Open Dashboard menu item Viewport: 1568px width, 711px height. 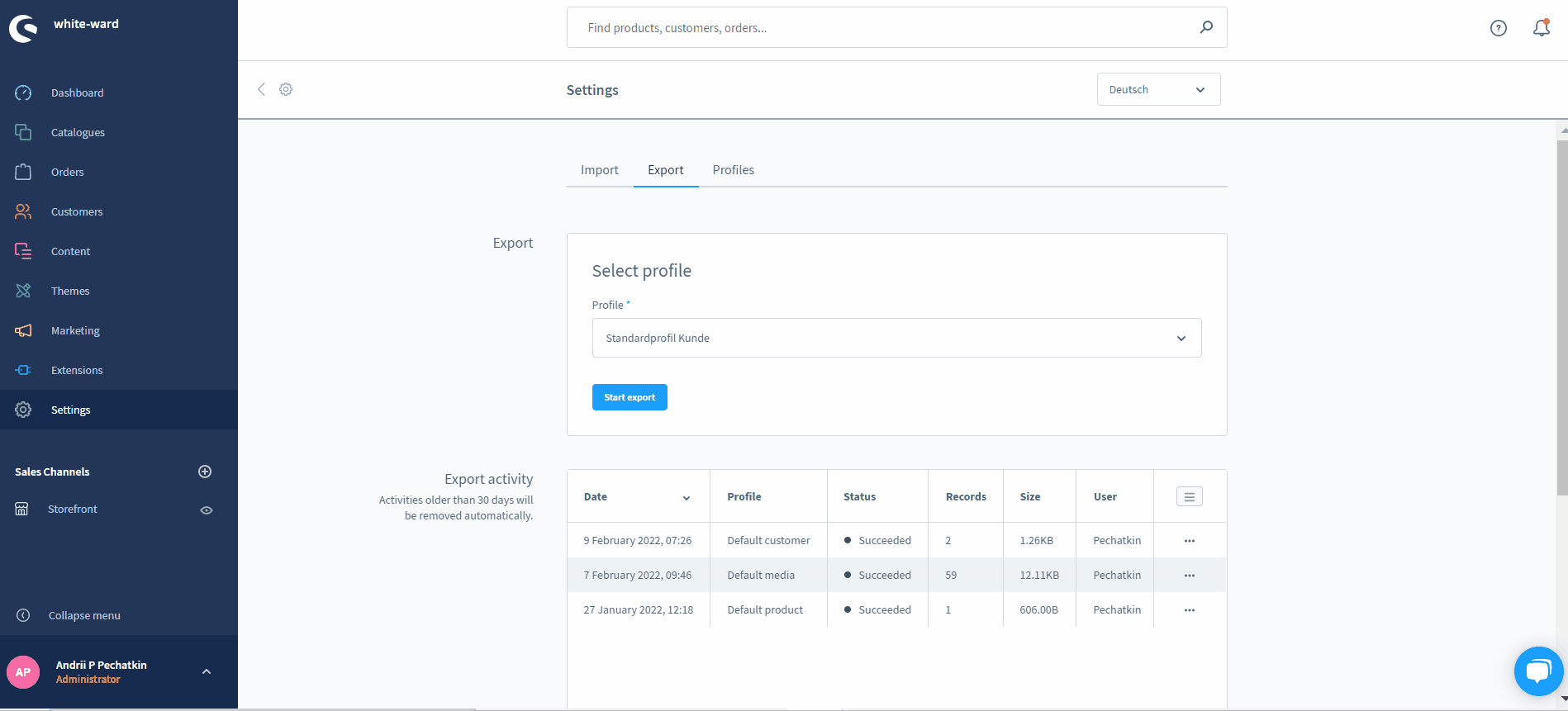[78, 92]
